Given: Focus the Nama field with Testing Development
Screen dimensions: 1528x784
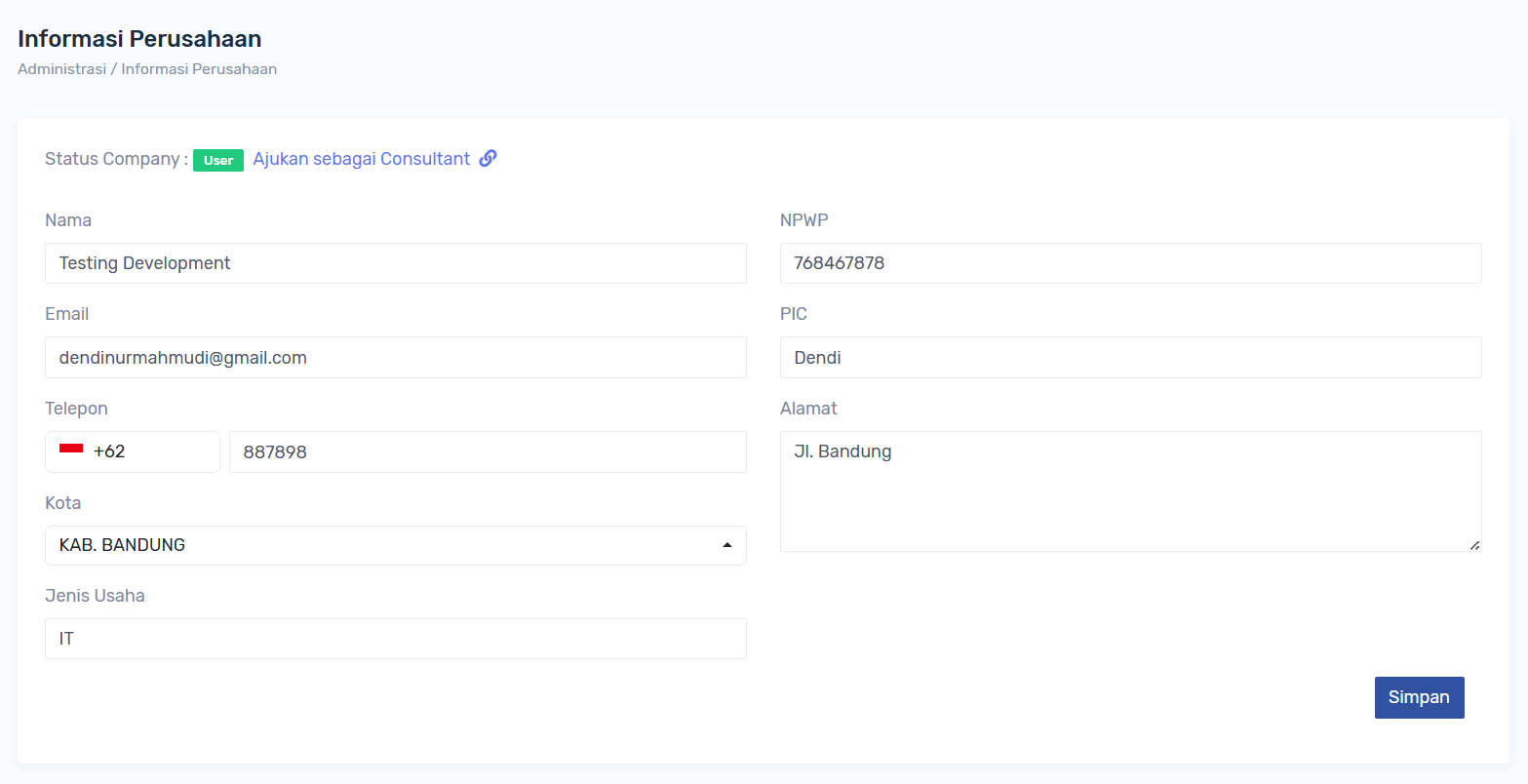Looking at the screenshot, I should (x=395, y=263).
